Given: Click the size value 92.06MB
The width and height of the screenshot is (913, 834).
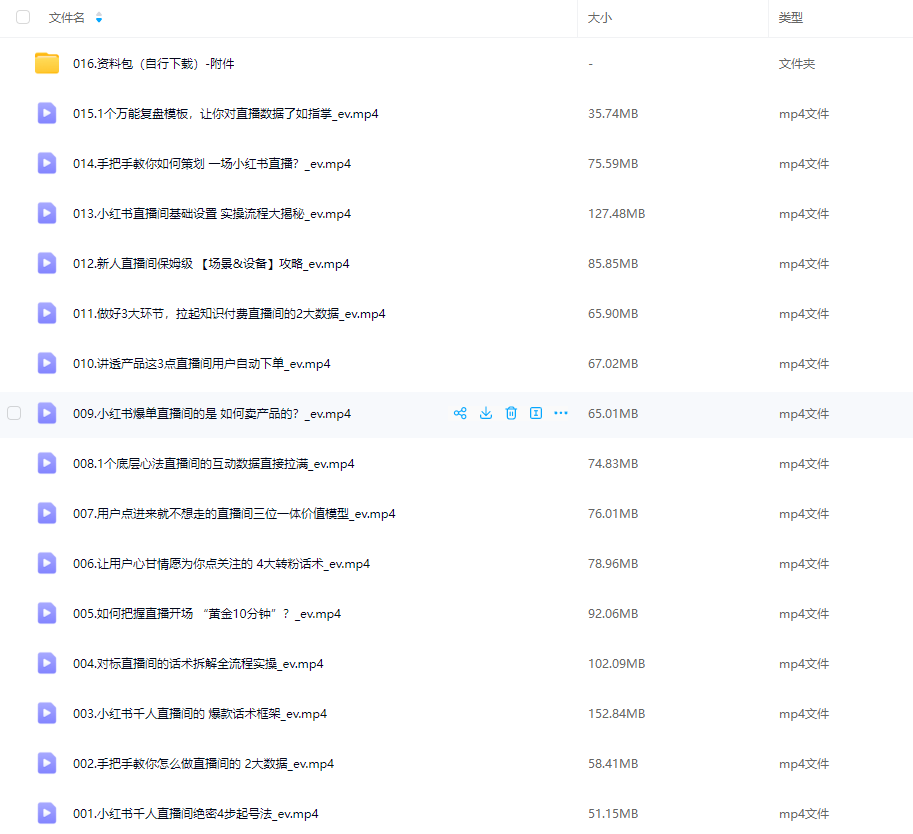Looking at the screenshot, I should (x=613, y=614).
